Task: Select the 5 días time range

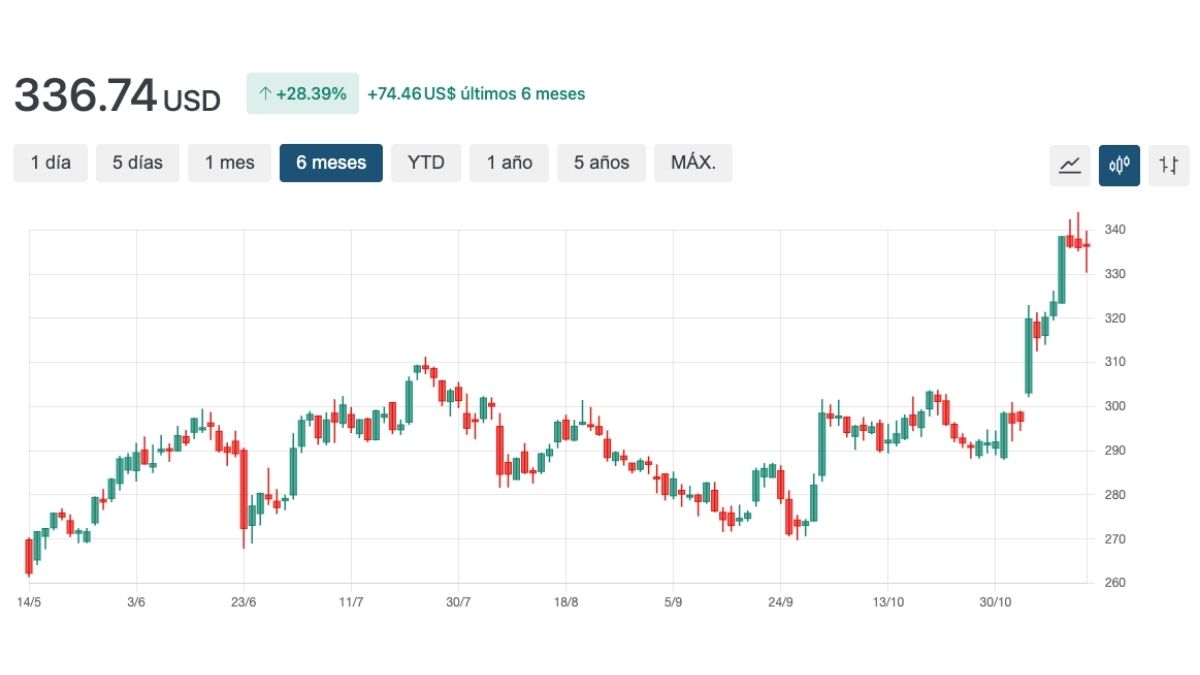Action: 137,163
